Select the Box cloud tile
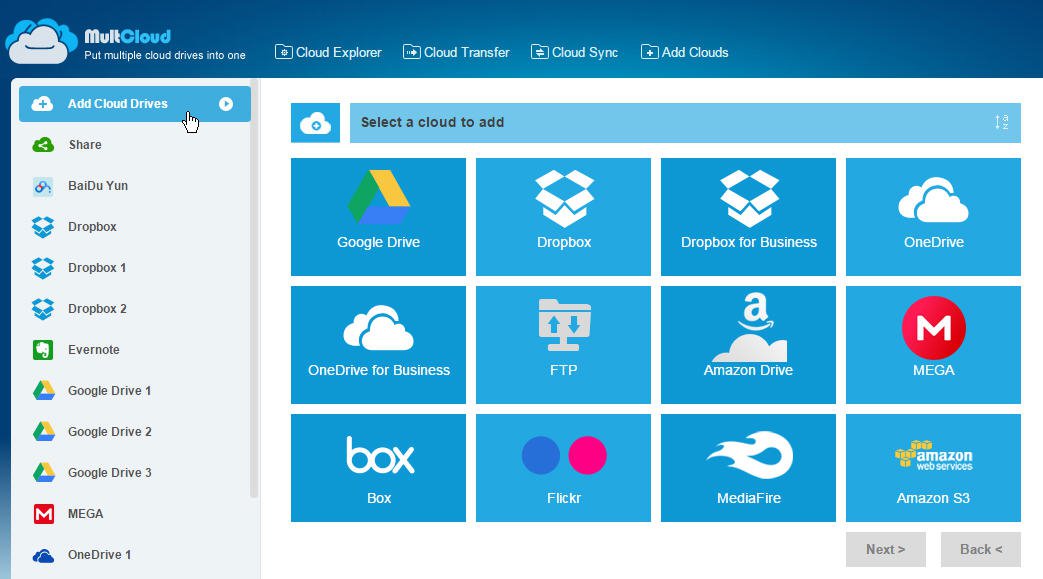1043x579 pixels. coord(378,468)
